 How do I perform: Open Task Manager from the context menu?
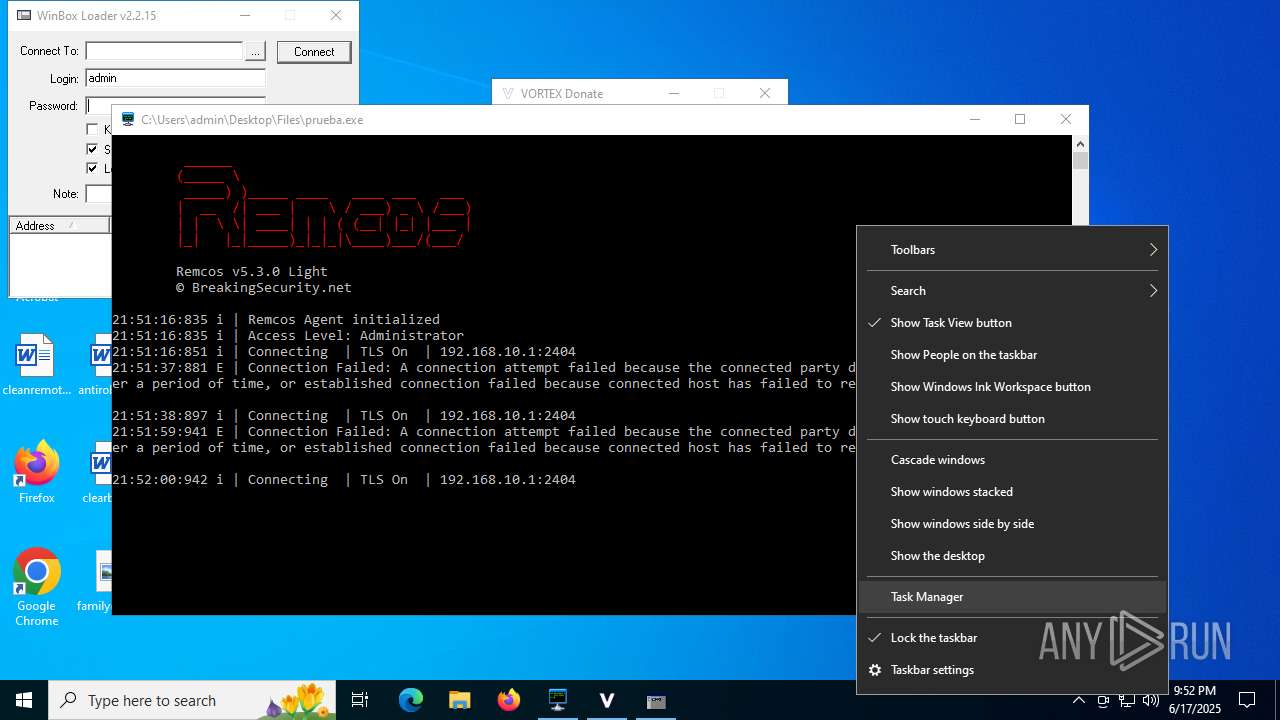pos(1012,597)
